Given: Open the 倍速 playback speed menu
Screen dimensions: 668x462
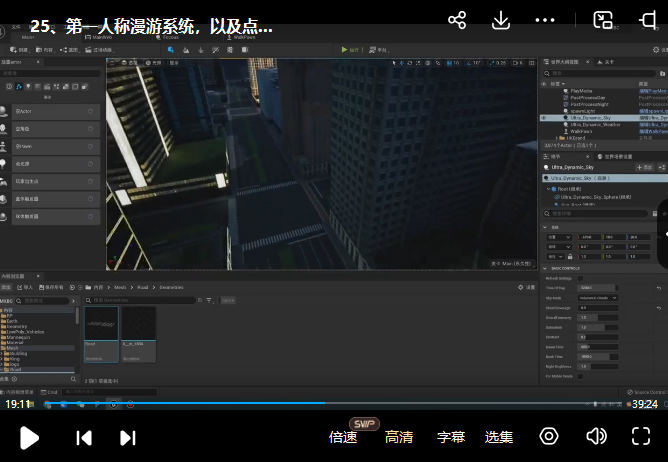Looking at the screenshot, I should pyautogui.click(x=343, y=437).
